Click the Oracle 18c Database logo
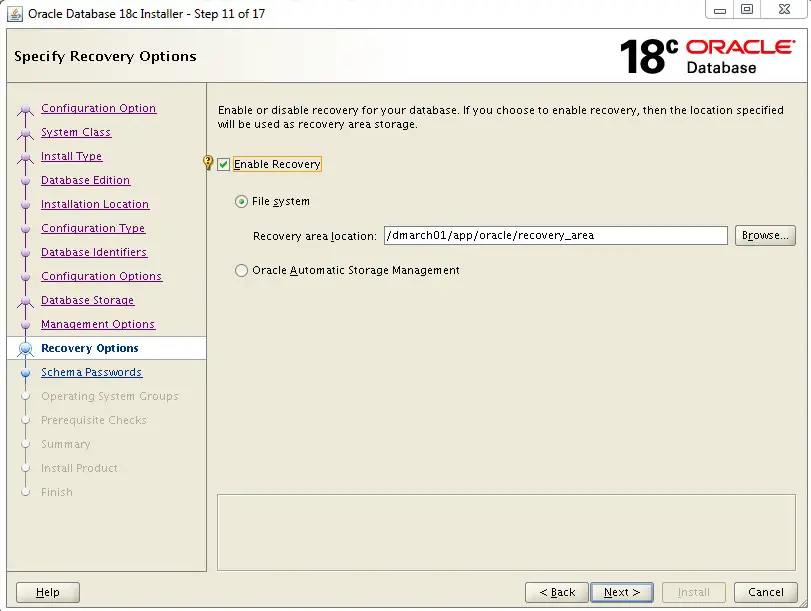 tap(707, 56)
